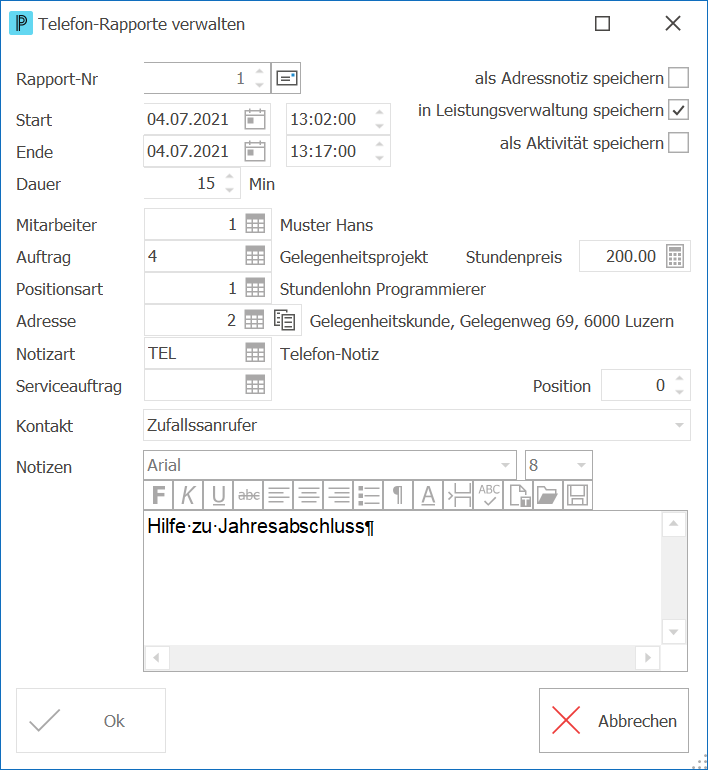Cancel with the Abbrechen button
Screen dimensions: 708x770
click(614, 720)
